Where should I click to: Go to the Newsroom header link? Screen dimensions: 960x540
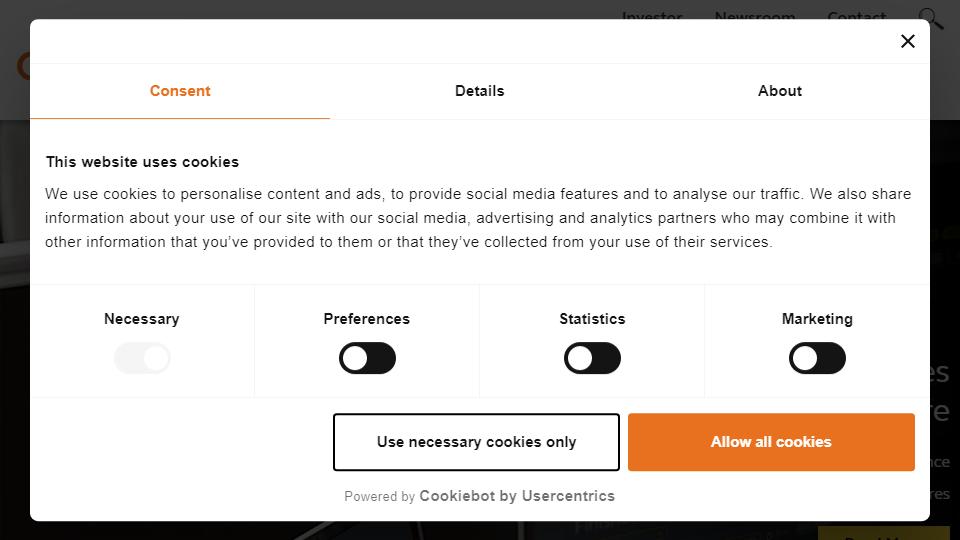click(x=755, y=15)
